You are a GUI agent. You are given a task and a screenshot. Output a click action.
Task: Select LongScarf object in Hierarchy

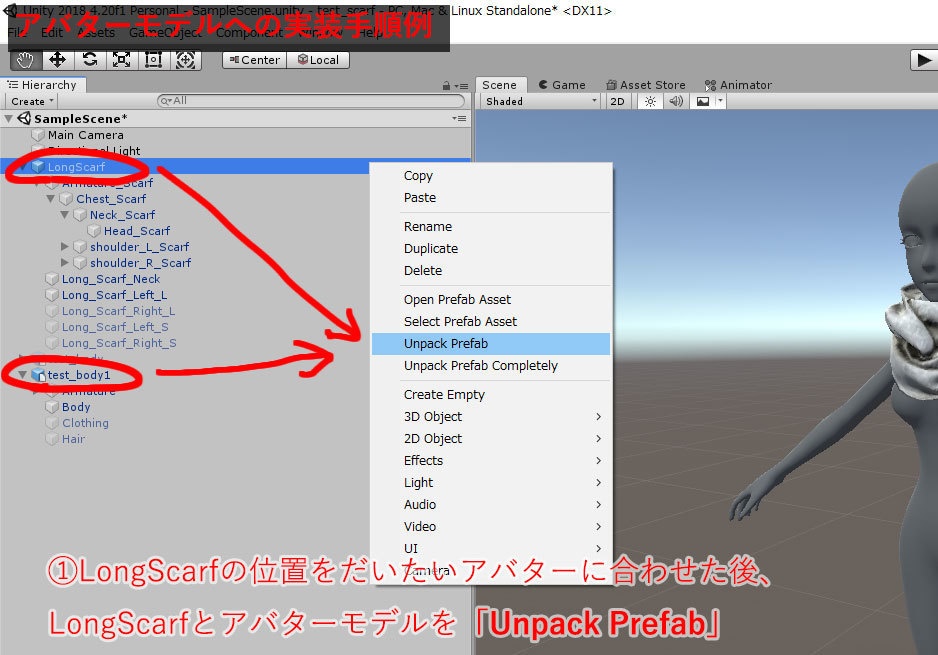[x=76, y=167]
